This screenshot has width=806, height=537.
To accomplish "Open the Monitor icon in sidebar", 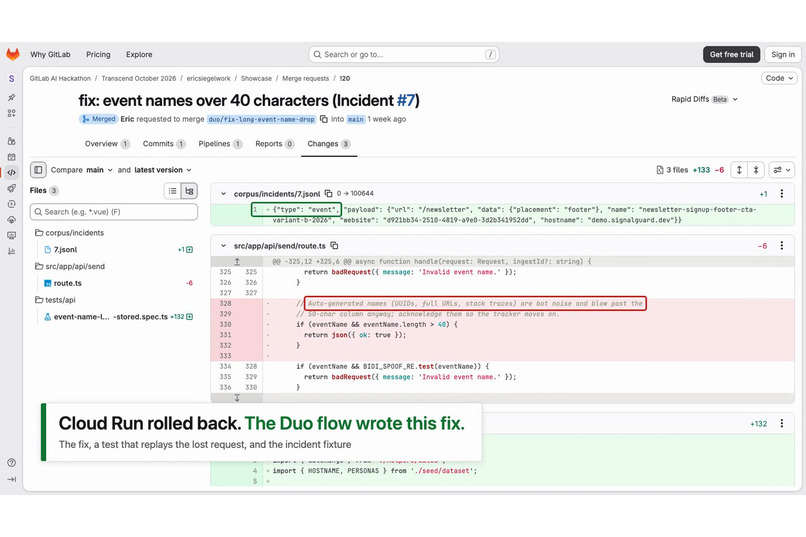I will pyautogui.click(x=11, y=235).
